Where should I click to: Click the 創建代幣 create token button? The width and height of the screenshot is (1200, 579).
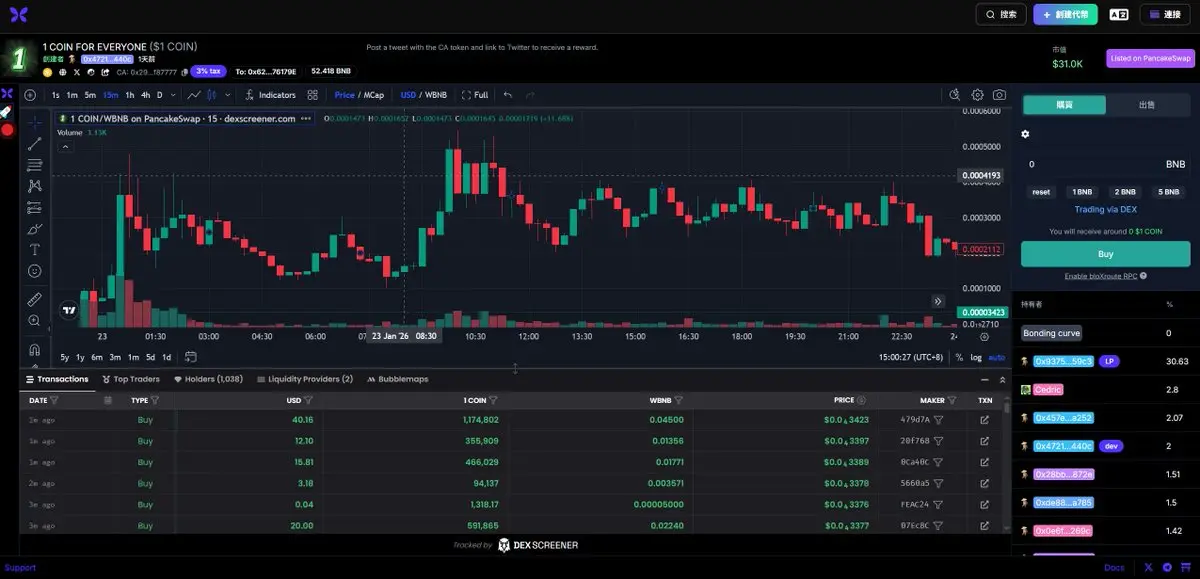click(x=1065, y=15)
